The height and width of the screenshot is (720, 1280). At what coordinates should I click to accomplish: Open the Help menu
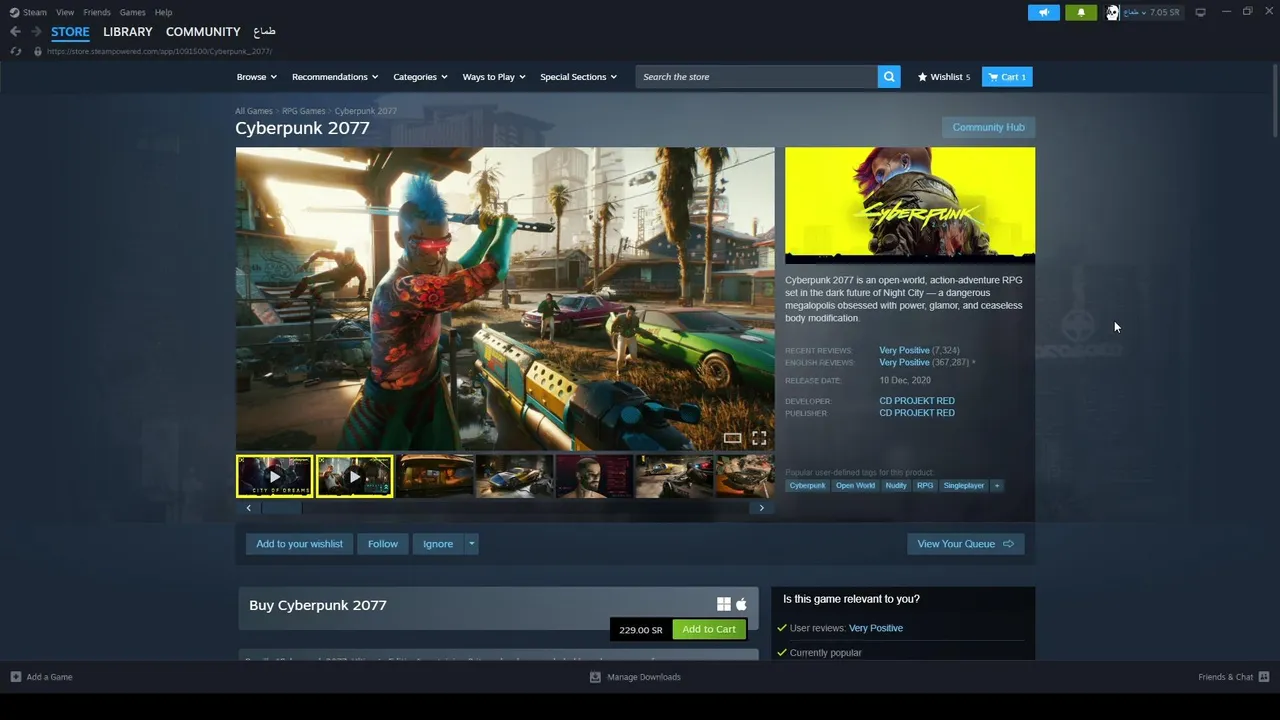[x=163, y=12]
